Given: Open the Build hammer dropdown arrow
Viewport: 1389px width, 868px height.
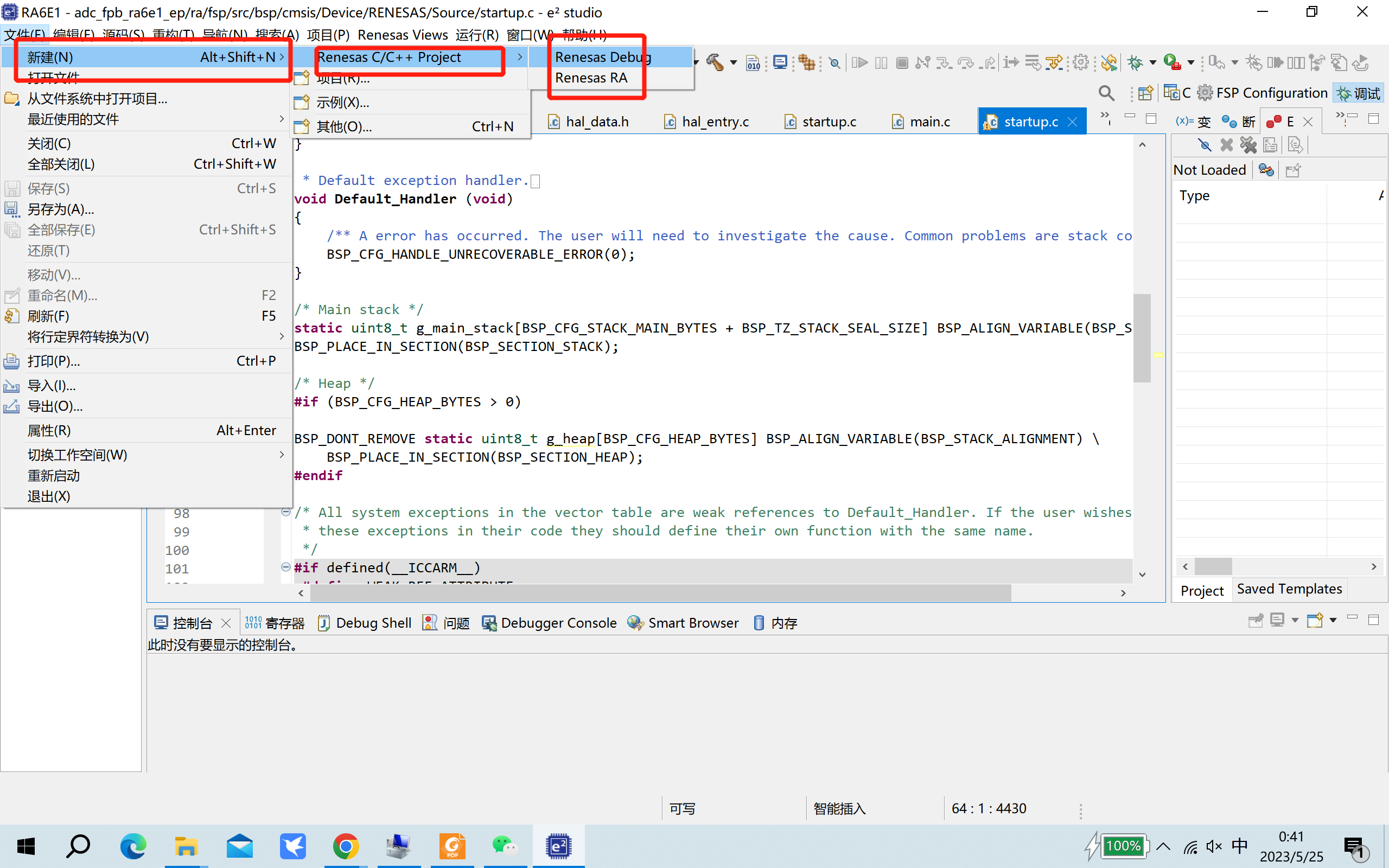Looking at the screenshot, I should [733, 62].
